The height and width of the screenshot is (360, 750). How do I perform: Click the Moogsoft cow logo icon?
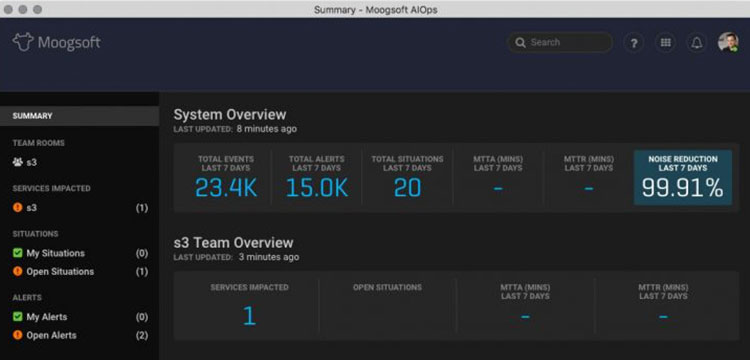pos(22,42)
